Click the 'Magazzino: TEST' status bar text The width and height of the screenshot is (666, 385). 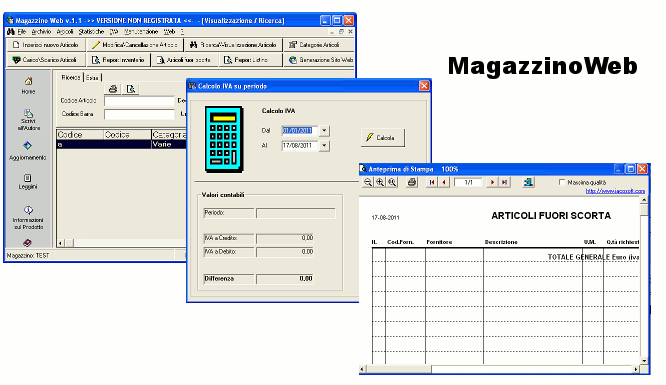(28, 255)
